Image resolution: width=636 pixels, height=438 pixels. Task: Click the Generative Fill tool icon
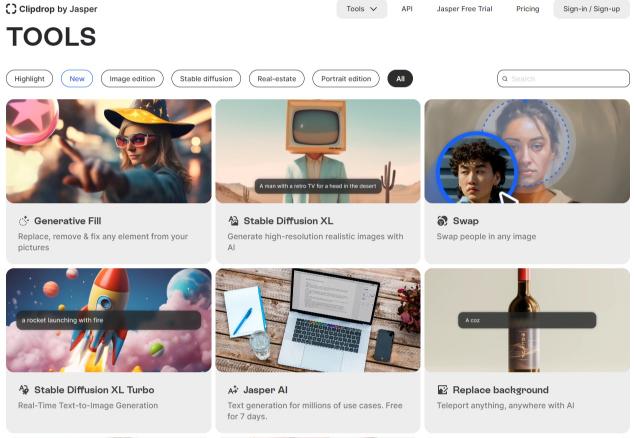point(24,220)
